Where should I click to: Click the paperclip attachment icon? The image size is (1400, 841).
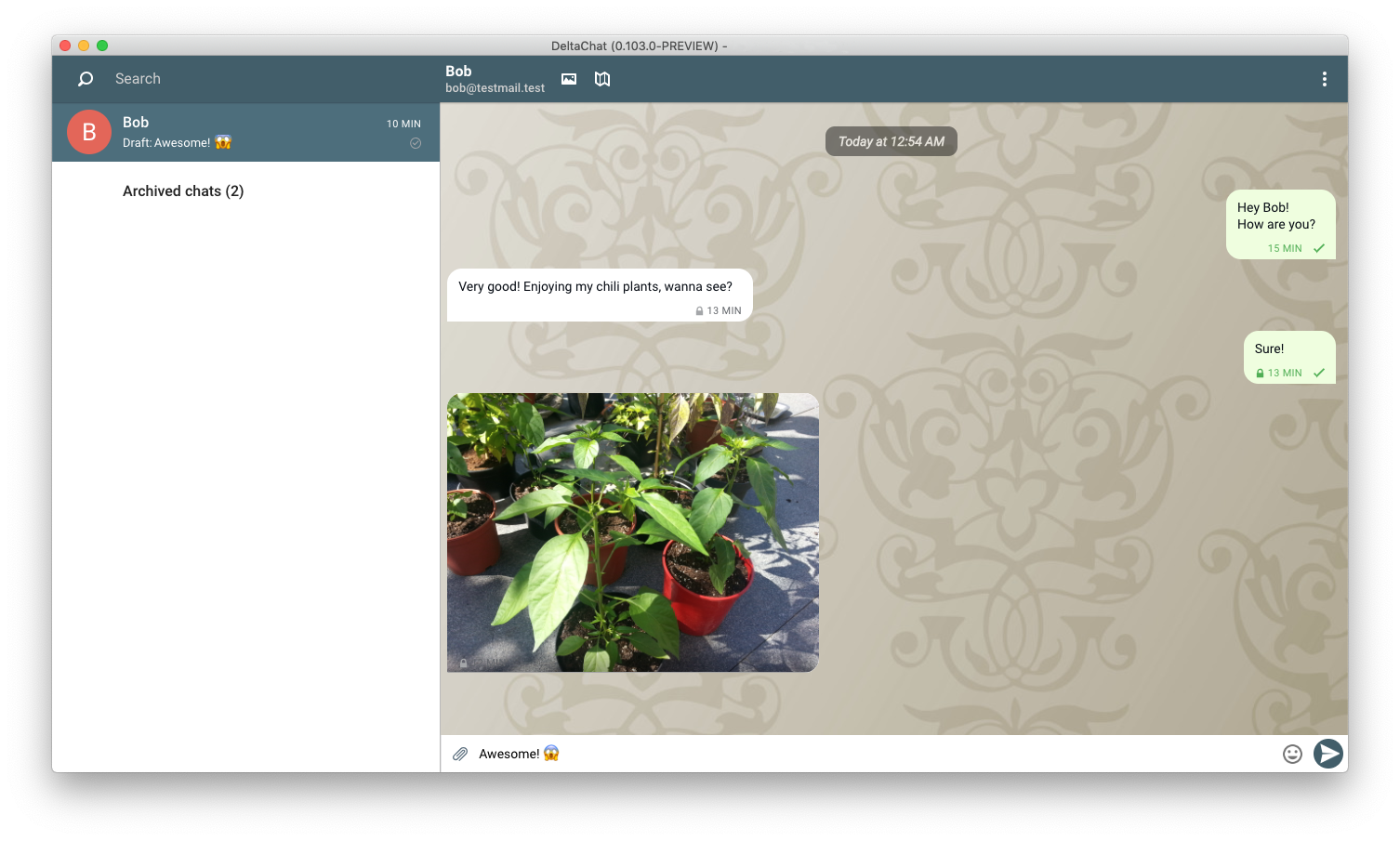coord(460,754)
